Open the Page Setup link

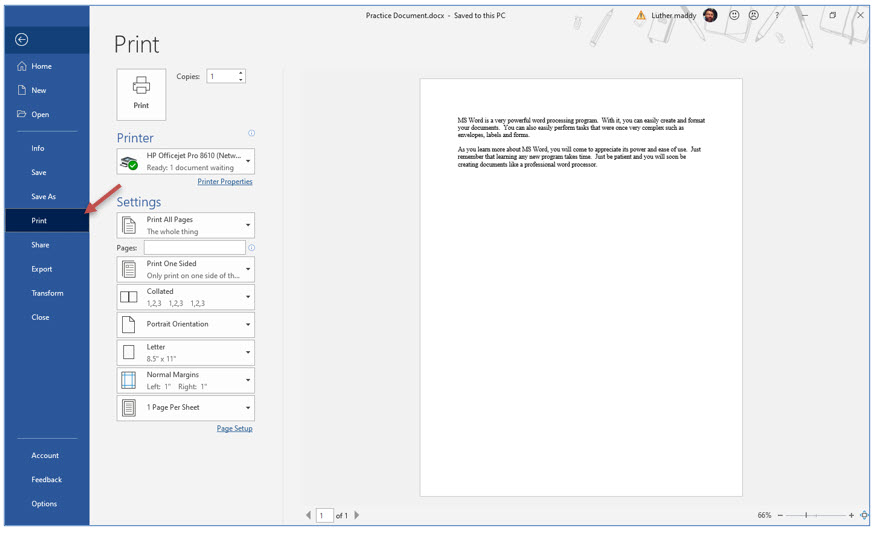(236, 430)
